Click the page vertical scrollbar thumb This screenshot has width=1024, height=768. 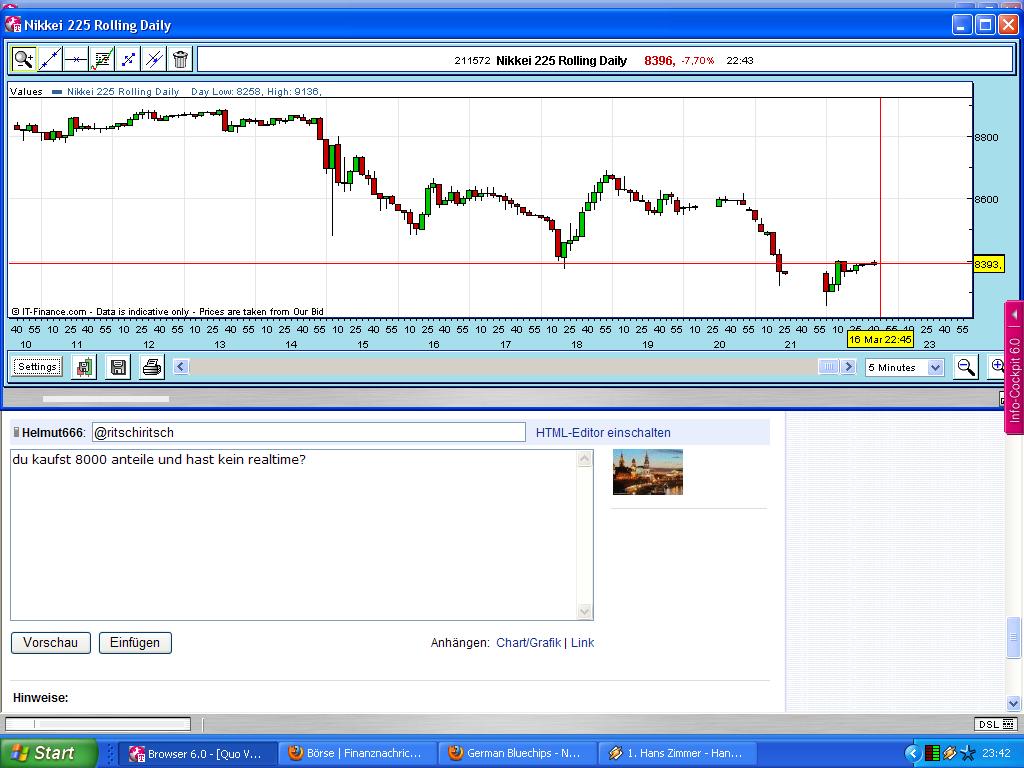(1014, 637)
